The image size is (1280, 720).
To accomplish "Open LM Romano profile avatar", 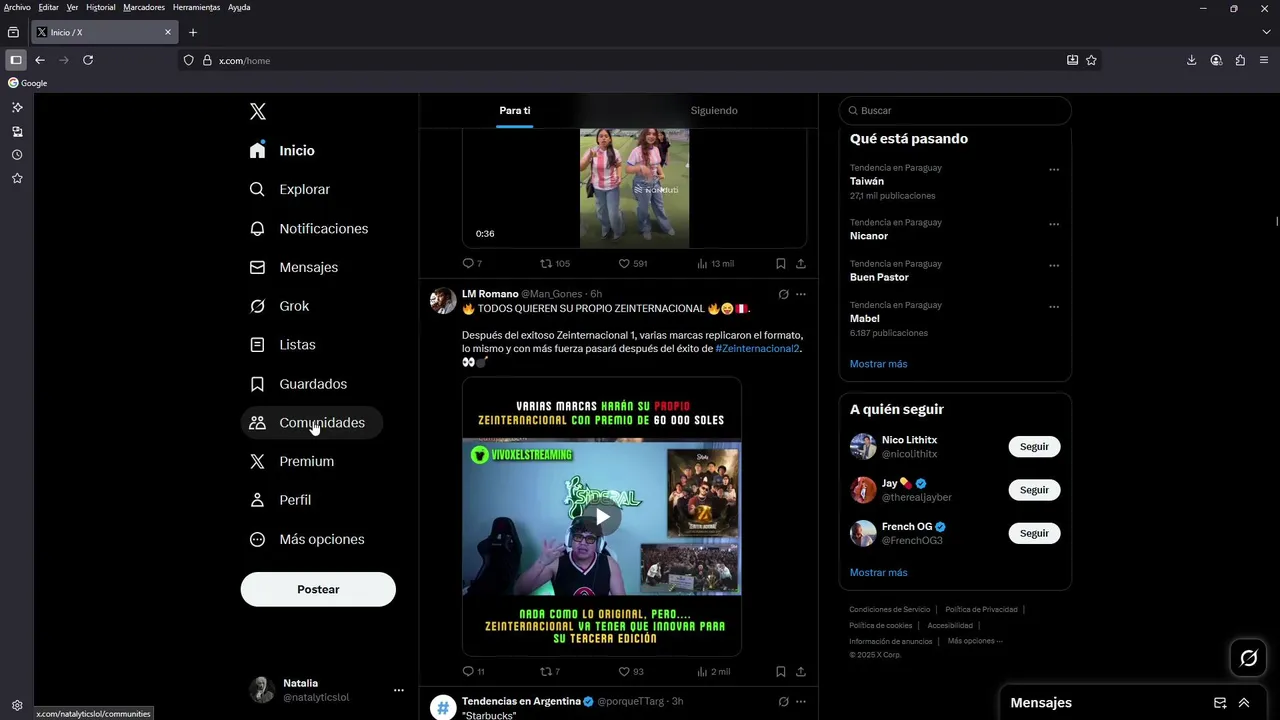I will (x=443, y=300).
